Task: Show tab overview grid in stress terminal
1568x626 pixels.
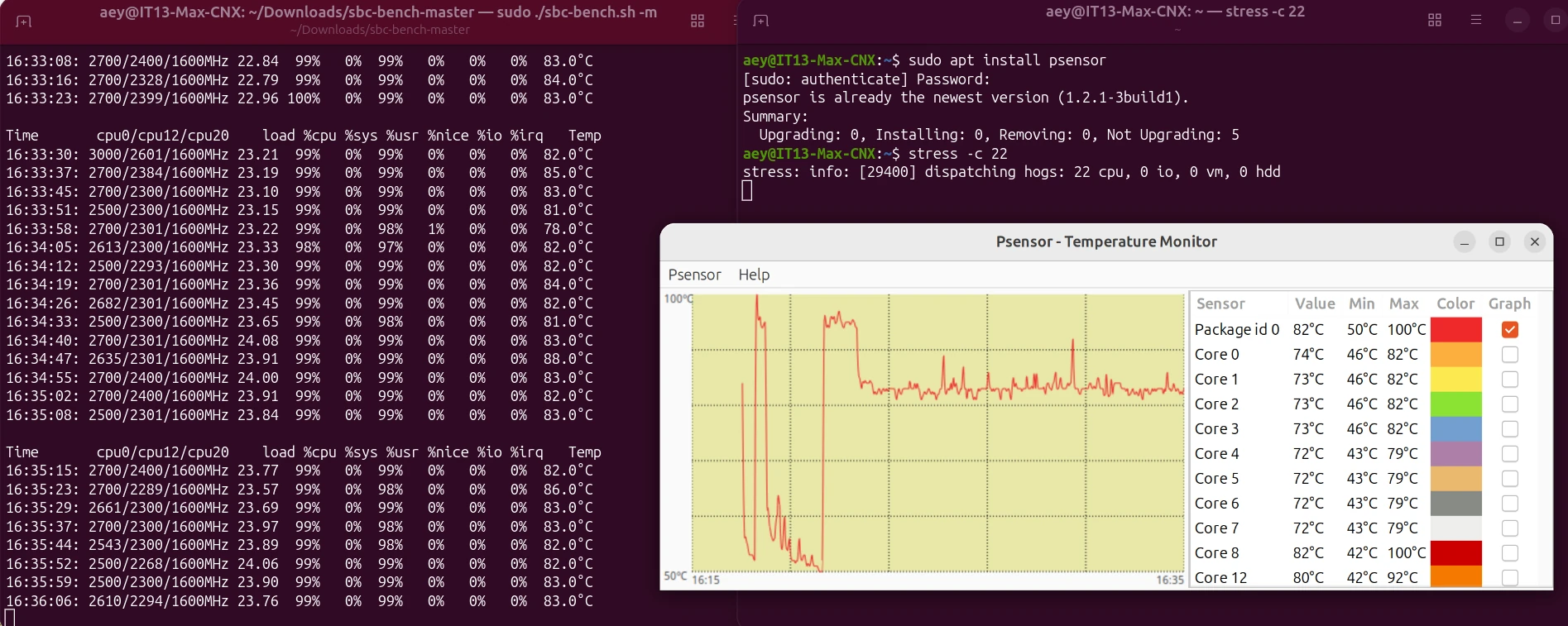Action: click(x=1435, y=20)
